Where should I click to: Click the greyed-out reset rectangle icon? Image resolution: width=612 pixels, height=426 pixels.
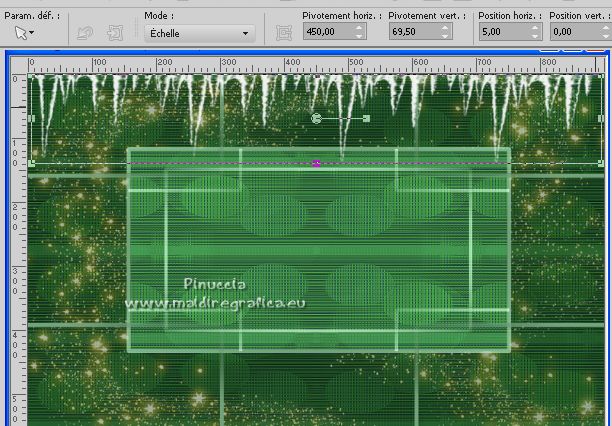(85, 33)
